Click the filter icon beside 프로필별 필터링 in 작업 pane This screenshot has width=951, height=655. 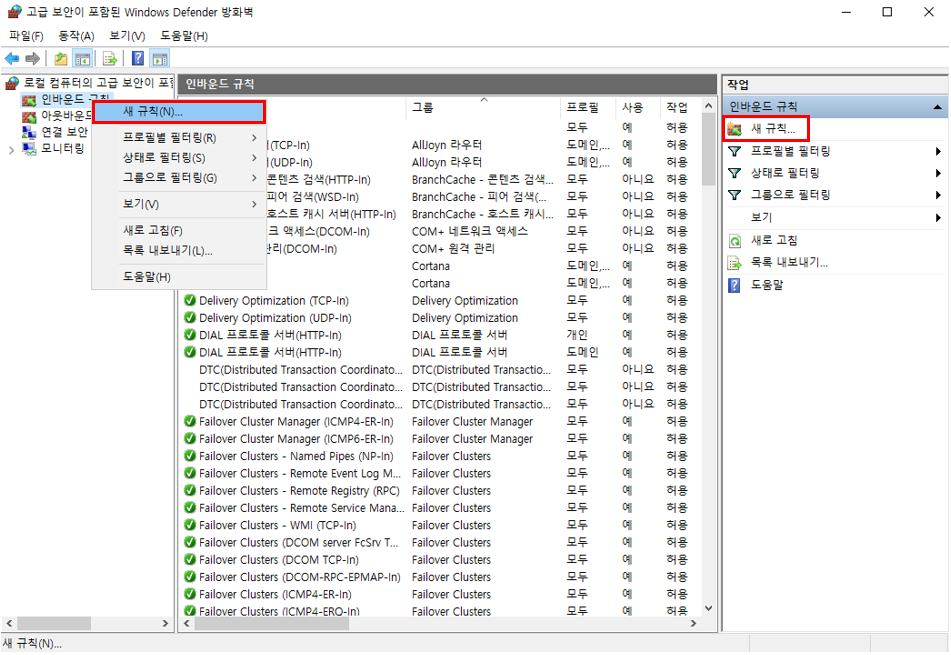pyautogui.click(x=734, y=151)
